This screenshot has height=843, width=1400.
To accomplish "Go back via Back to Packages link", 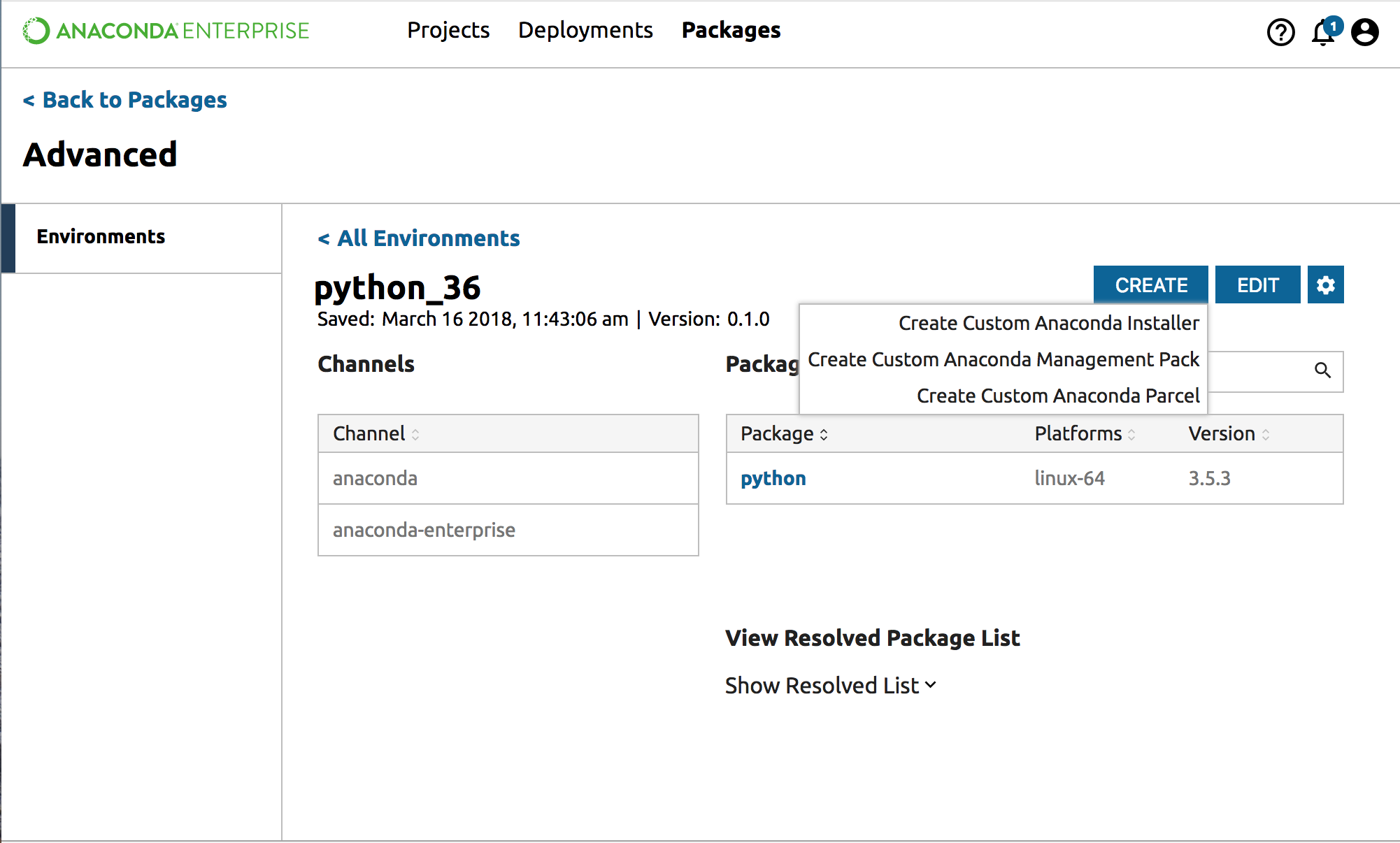I will click(x=125, y=100).
